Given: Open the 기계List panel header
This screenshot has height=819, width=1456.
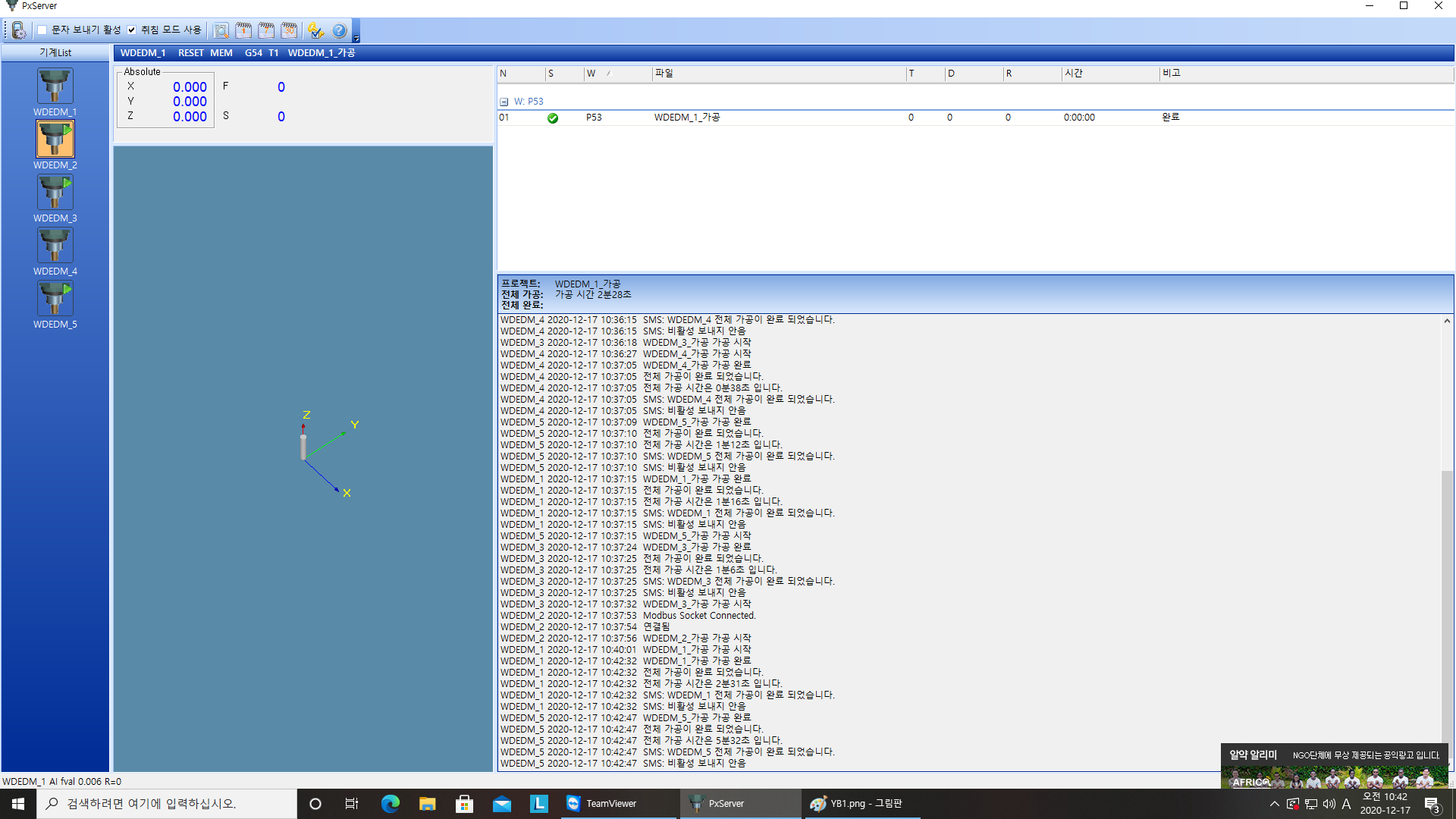Looking at the screenshot, I should (55, 53).
